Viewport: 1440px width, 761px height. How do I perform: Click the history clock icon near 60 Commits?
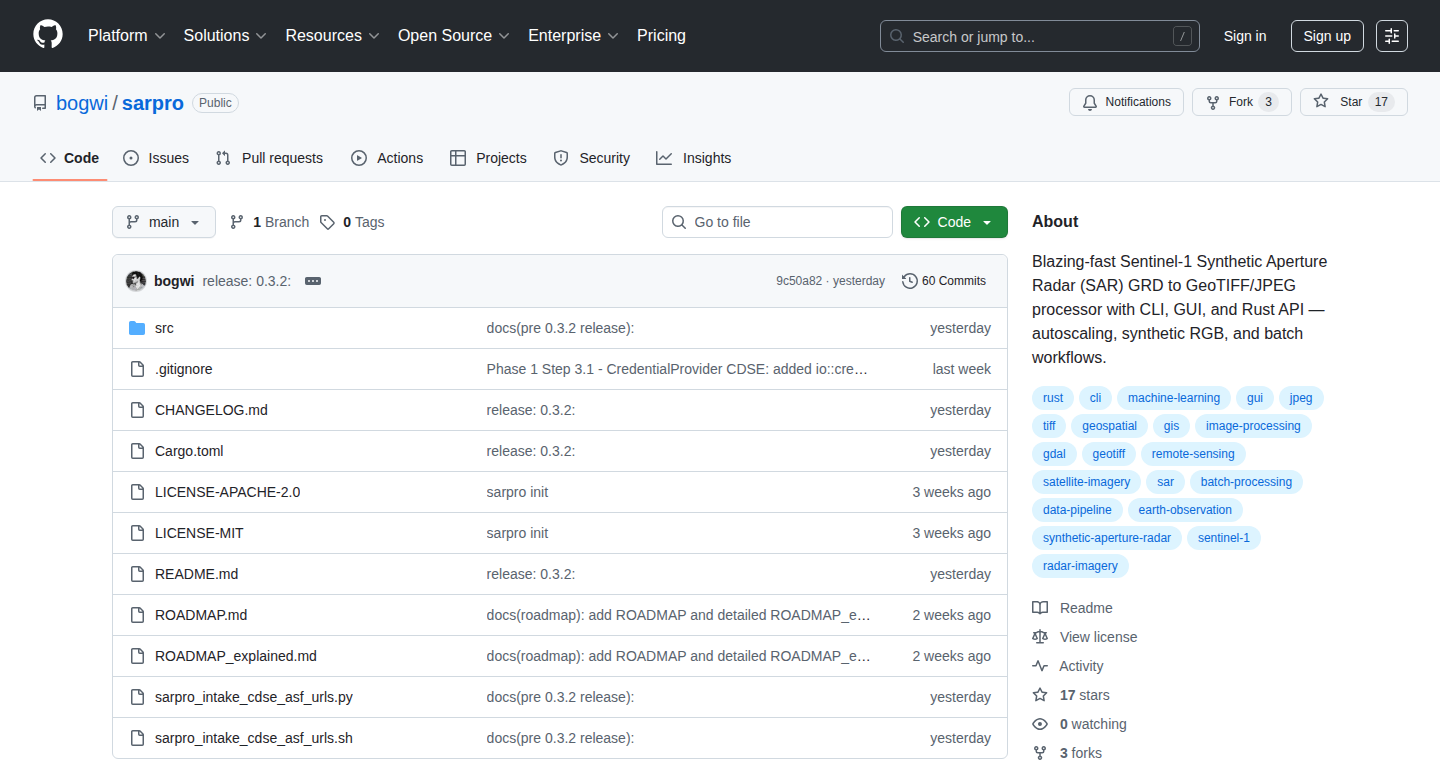[909, 281]
